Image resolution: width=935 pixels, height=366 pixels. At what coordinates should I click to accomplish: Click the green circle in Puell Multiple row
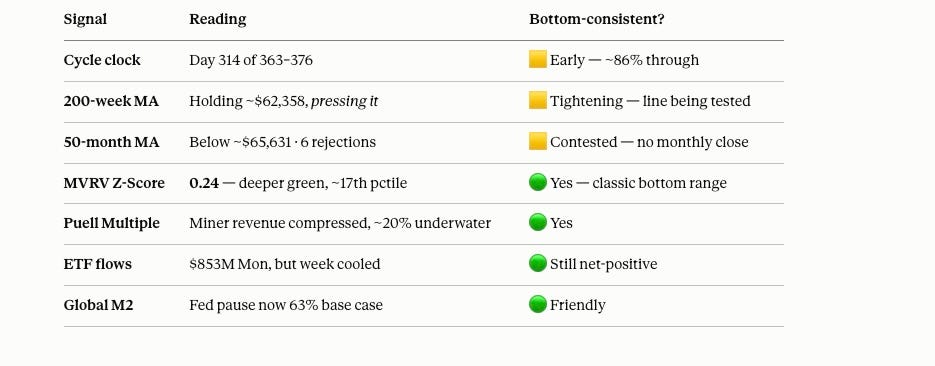[x=537, y=223]
